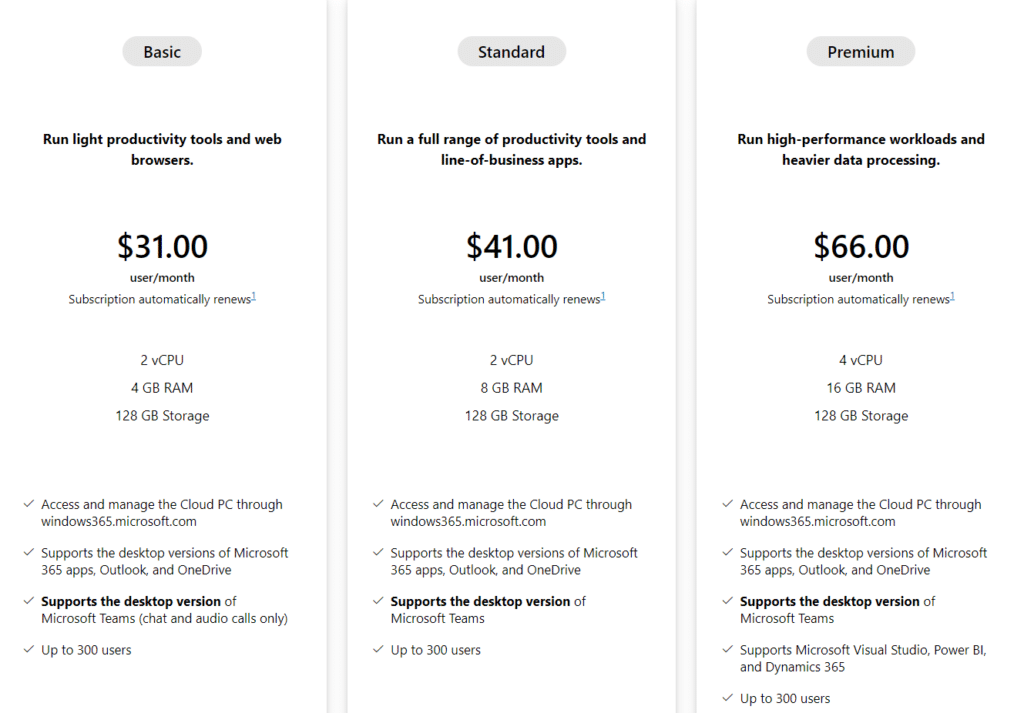Open footnote 1 link under Premium price

952,296
